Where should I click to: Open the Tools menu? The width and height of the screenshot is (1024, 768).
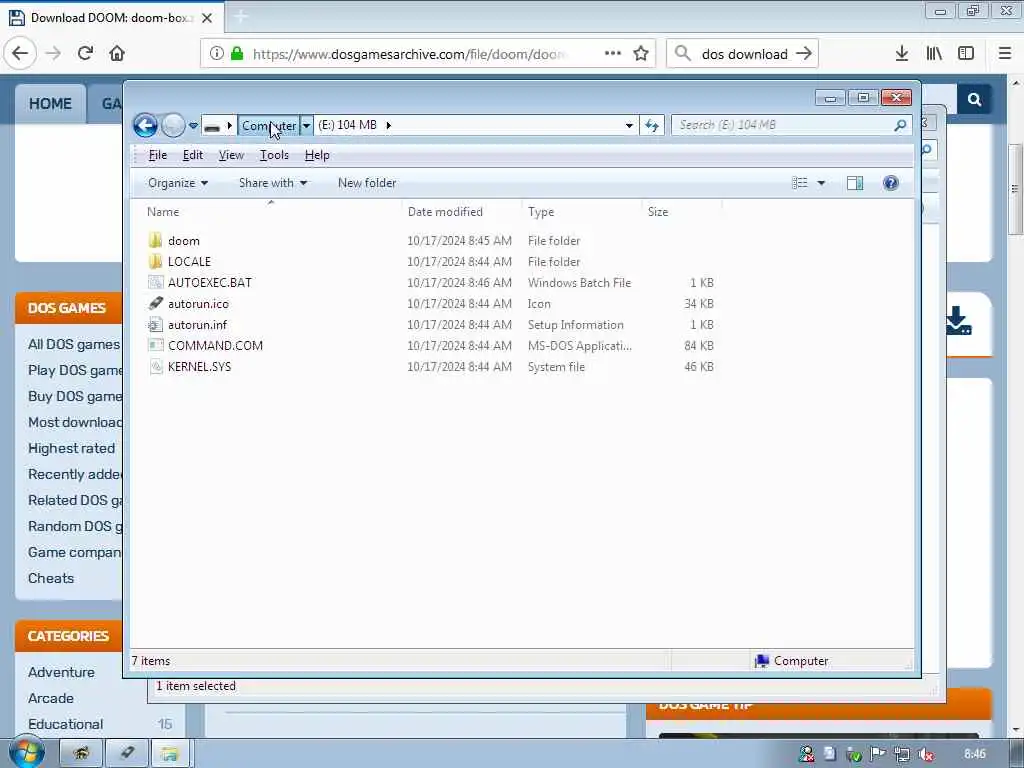[x=274, y=155]
